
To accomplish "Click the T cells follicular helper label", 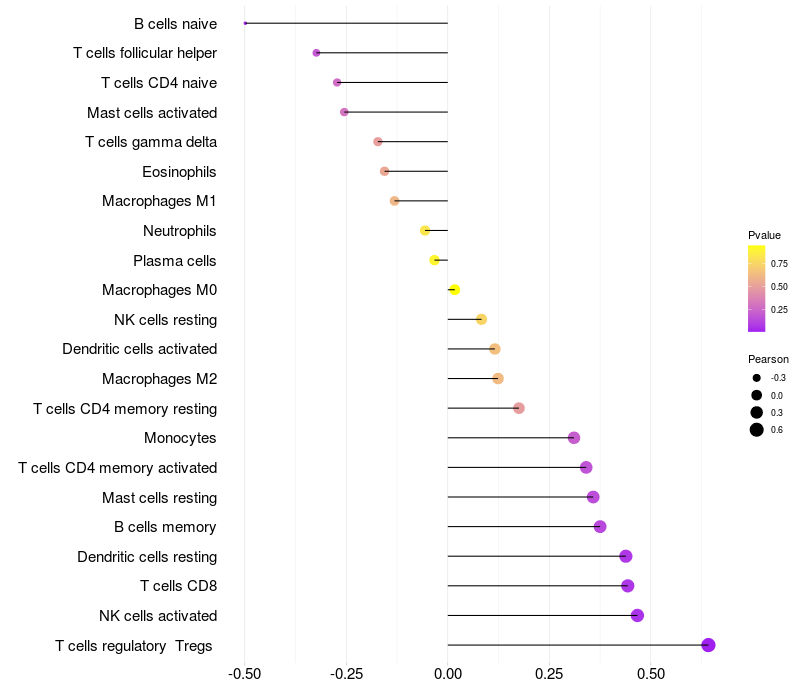I will [x=145, y=53].
